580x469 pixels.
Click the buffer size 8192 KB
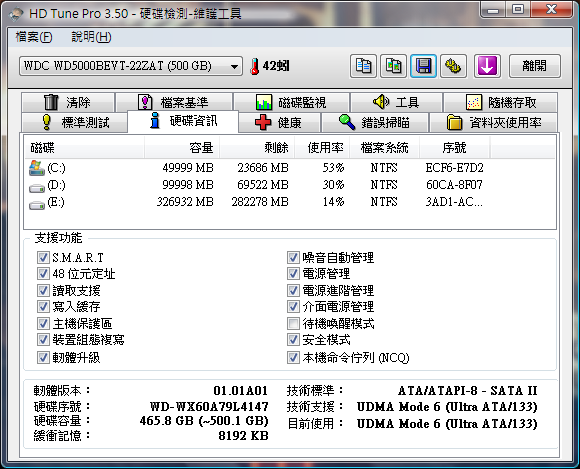[x=243, y=436]
